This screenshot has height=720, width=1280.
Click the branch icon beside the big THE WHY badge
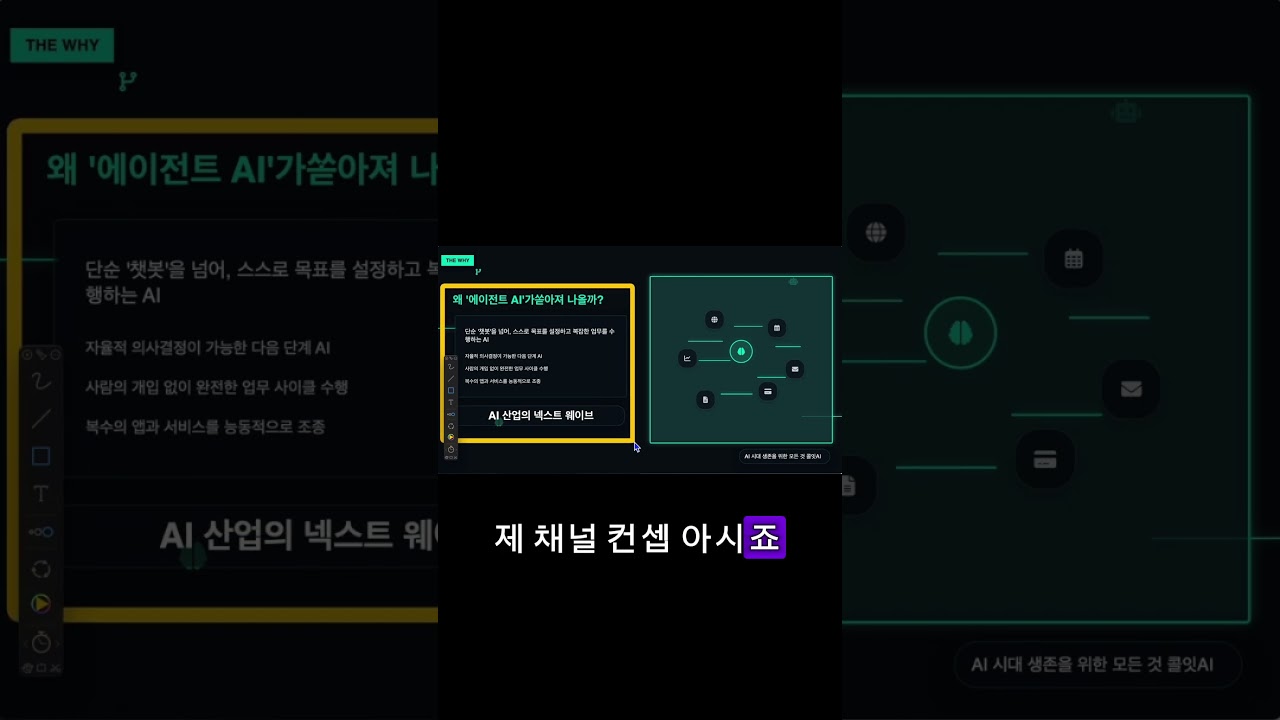point(127,82)
